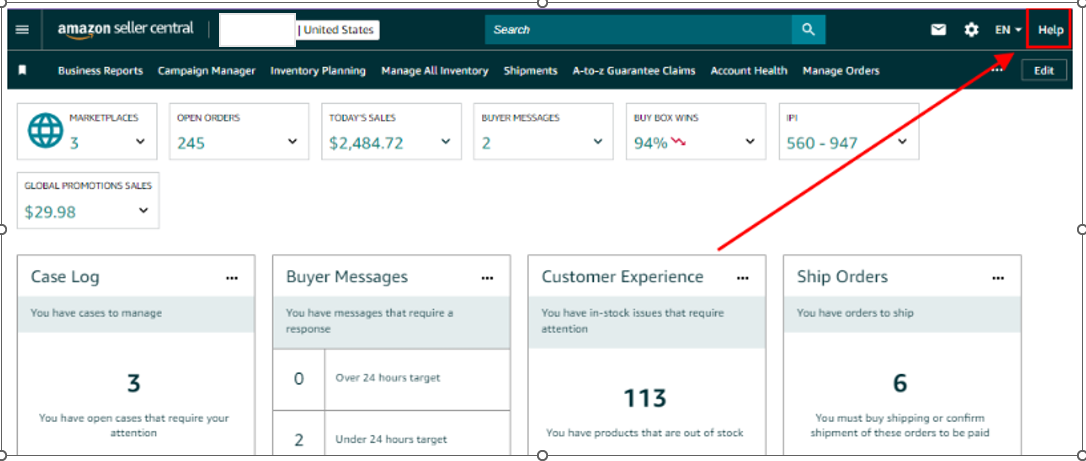Click the 245 Open Orders value
Screen dimensions: 1086x461
click(x=191, y=144)
